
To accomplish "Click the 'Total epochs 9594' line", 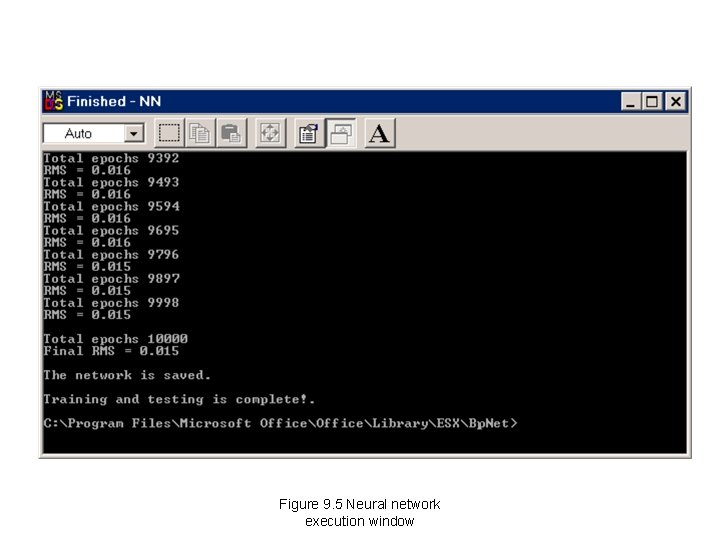I will tap(111, 207).
